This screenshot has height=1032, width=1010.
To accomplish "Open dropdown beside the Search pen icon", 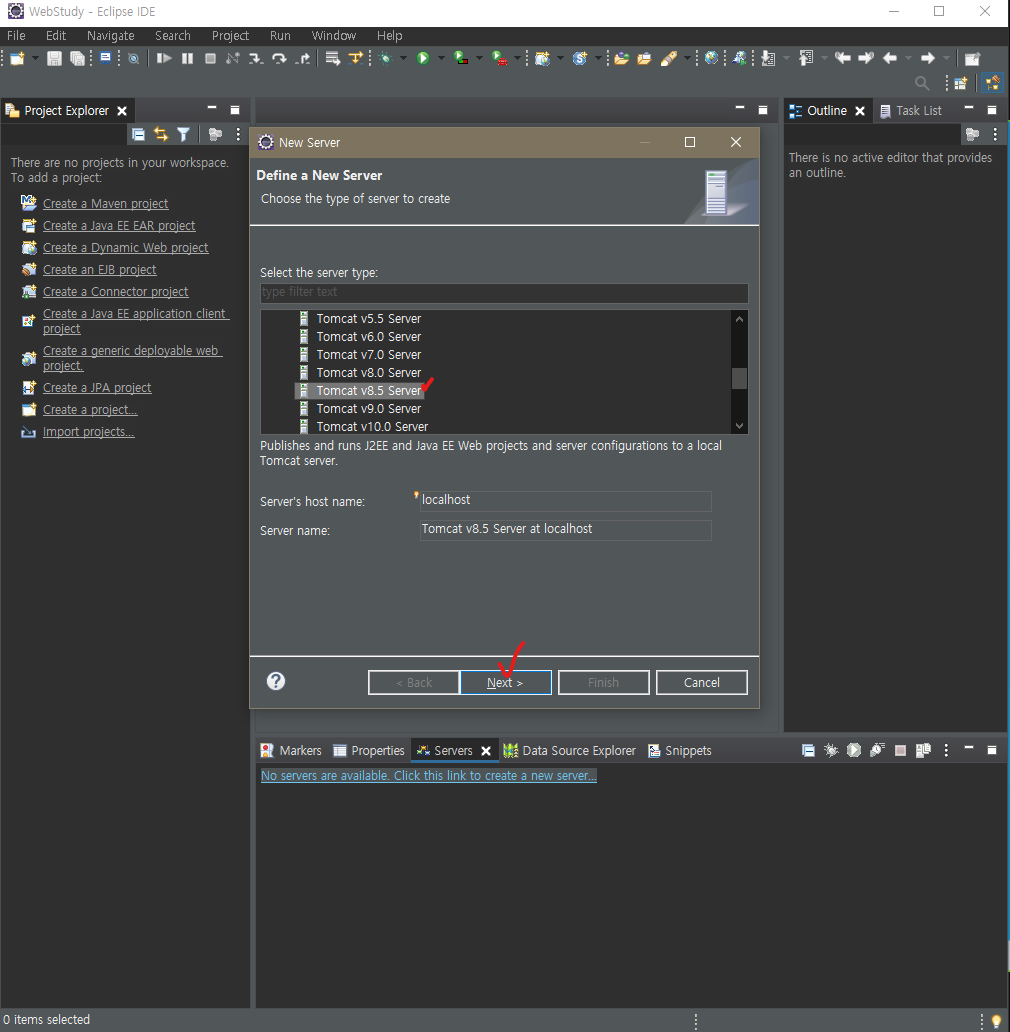I will coord(687,59).
